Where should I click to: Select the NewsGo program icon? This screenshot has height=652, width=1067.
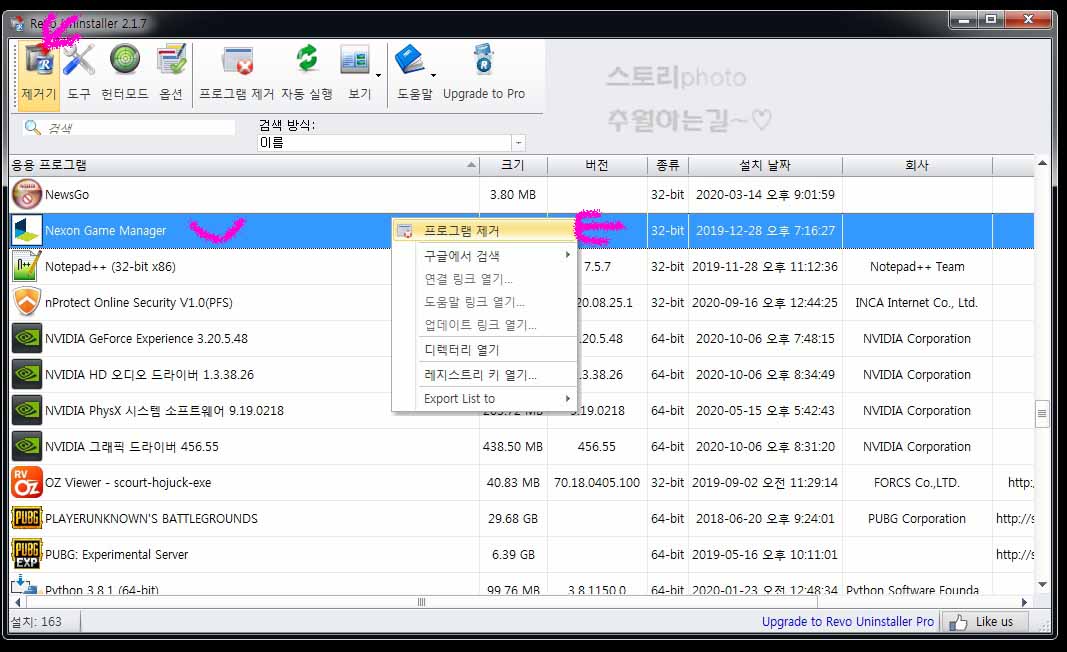27,195
